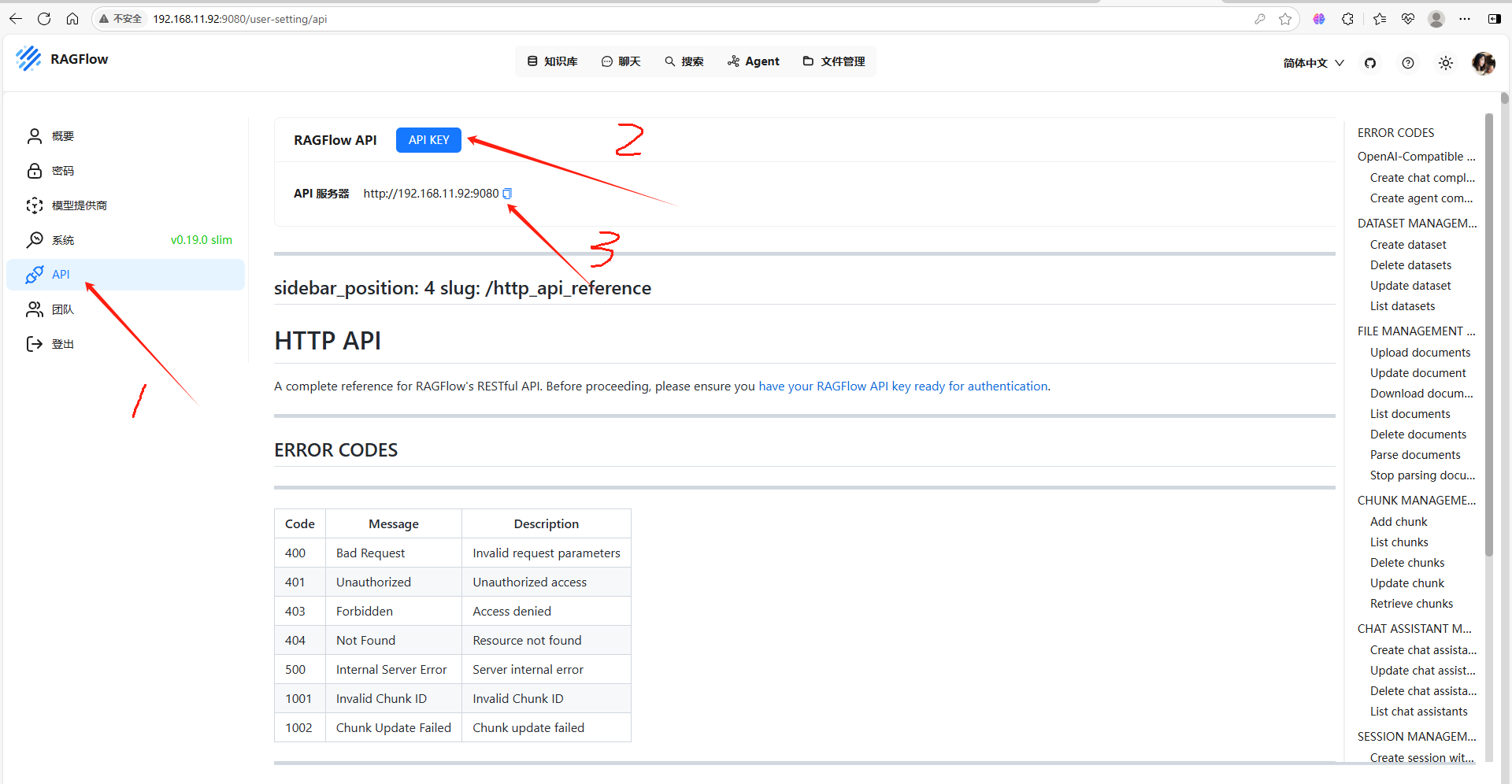Jump to Create chat completion link
Viewport: 1512px width, 784px height.
(1422, 178)
